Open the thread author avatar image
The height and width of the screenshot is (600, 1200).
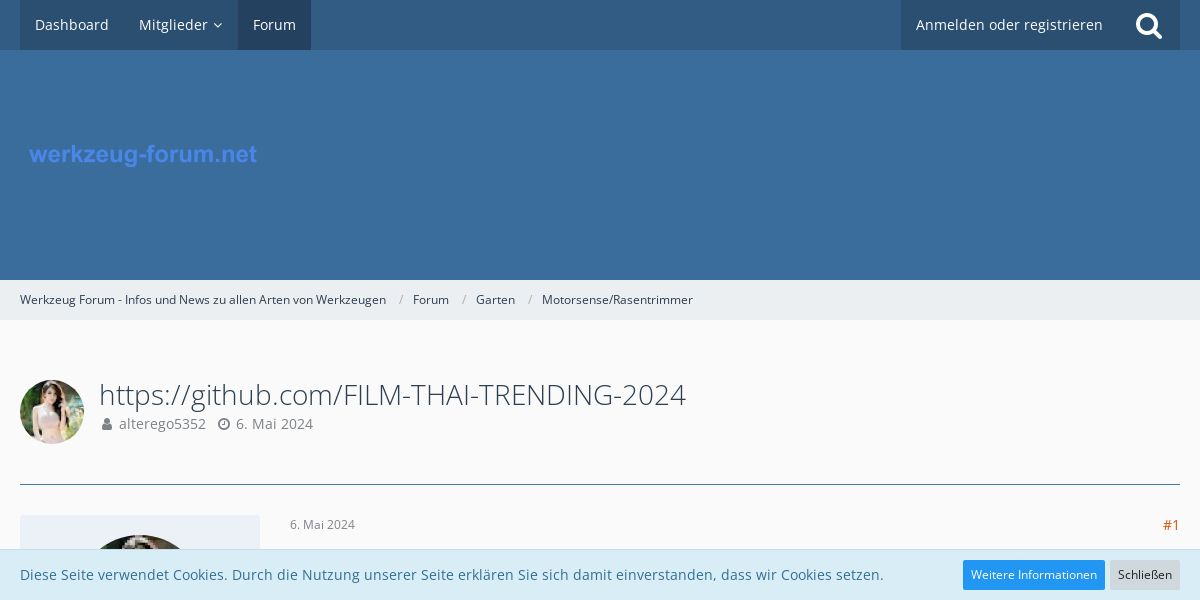[52, 412]
